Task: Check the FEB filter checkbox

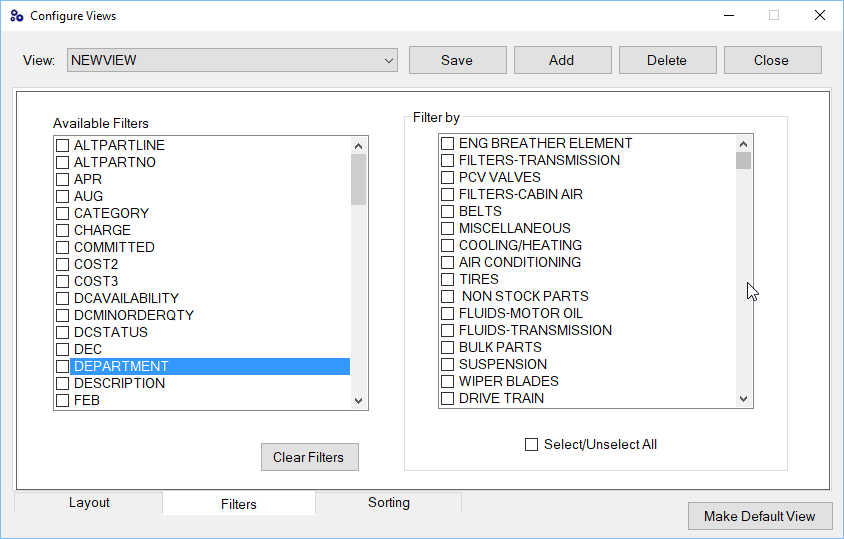Action: pyautogui.click(x=62, y=401)
